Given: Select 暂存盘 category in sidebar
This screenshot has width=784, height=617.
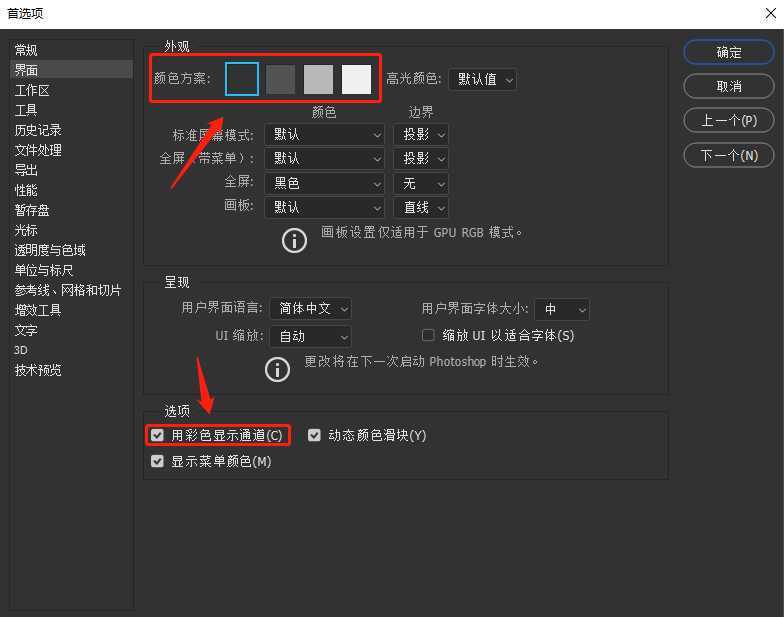Looking at the screenshot, I should tap(71, 210).
